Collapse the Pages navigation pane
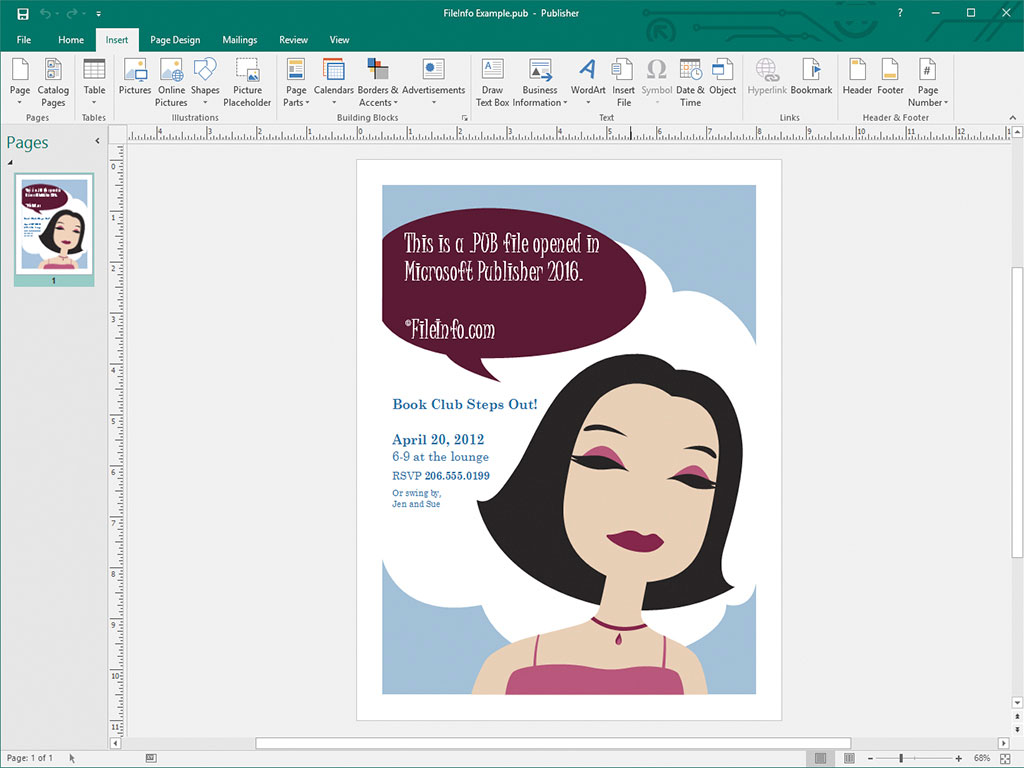Screen dimensions: 1024x768 point(97,141)
